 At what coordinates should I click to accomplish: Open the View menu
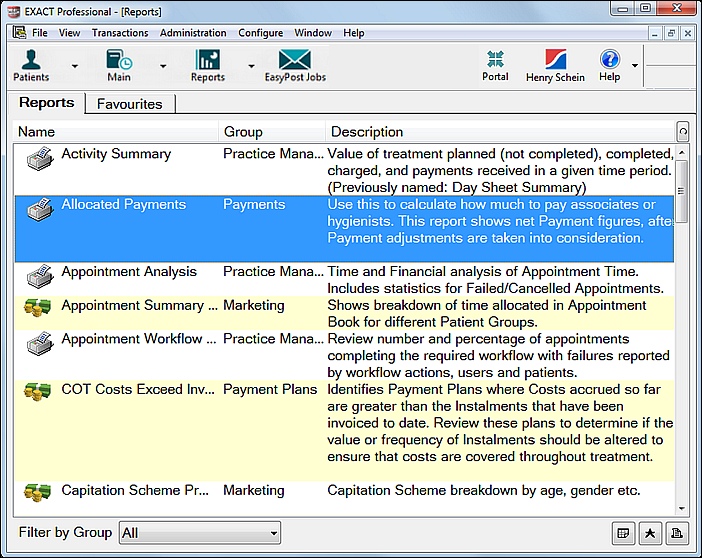[x=69, y=33]
